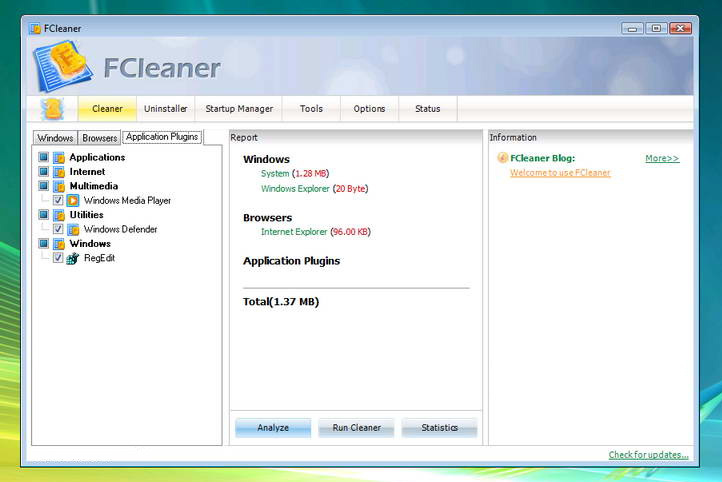Click the FCleaner title bar app icon
The width and height of the screenshot is (722, 482).
[35, 29]
